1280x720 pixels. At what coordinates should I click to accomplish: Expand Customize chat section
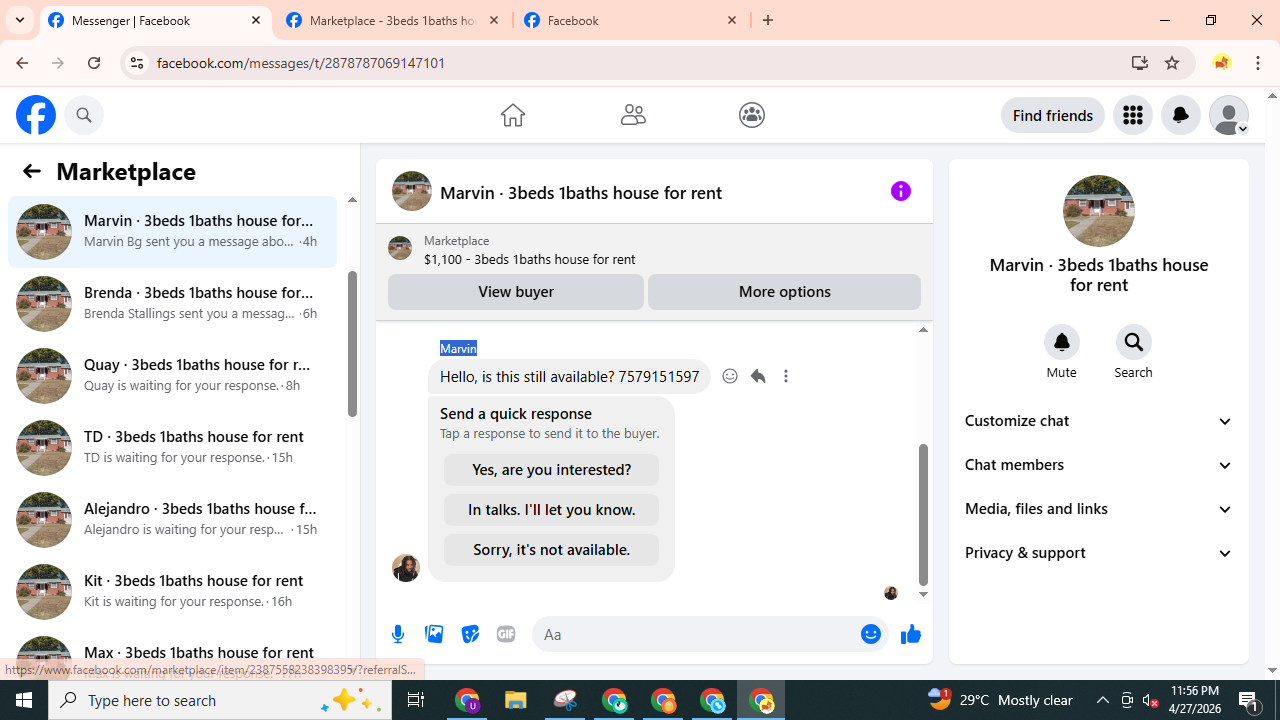coord(1099,421)
